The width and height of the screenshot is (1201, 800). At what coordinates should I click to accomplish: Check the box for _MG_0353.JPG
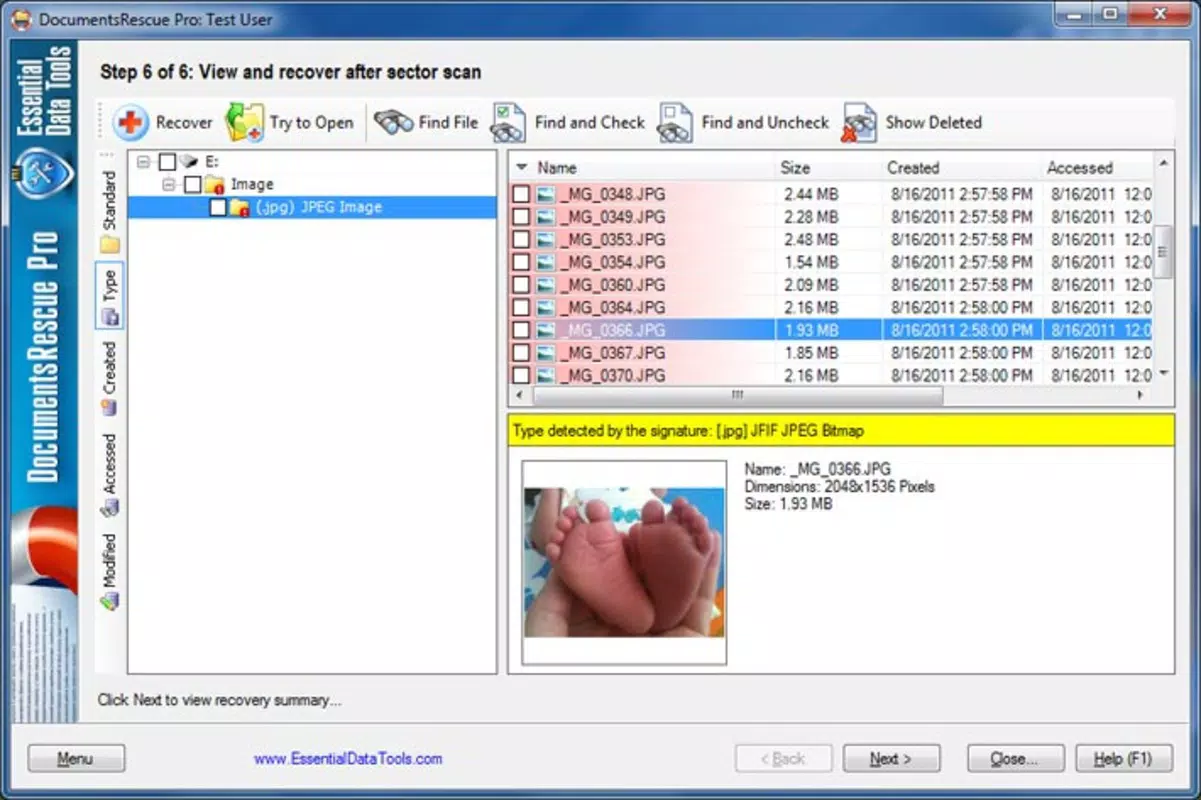(521, 240)
